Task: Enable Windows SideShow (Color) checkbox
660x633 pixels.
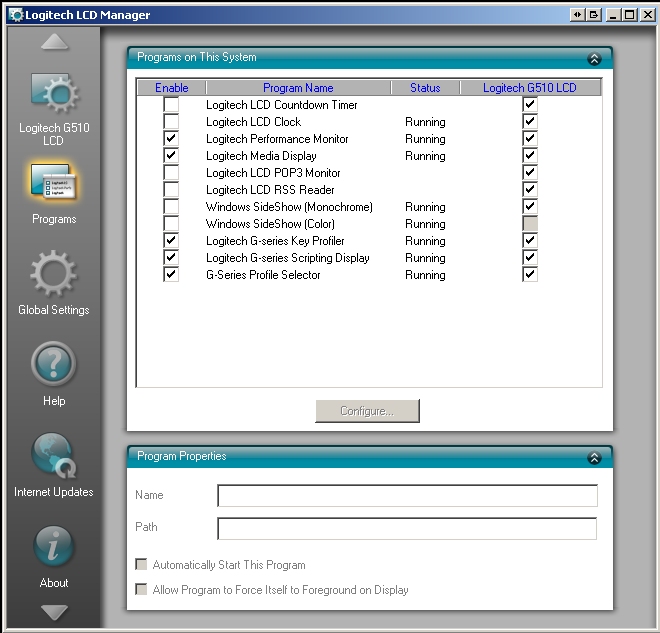Action: click(x=171, y=223)
